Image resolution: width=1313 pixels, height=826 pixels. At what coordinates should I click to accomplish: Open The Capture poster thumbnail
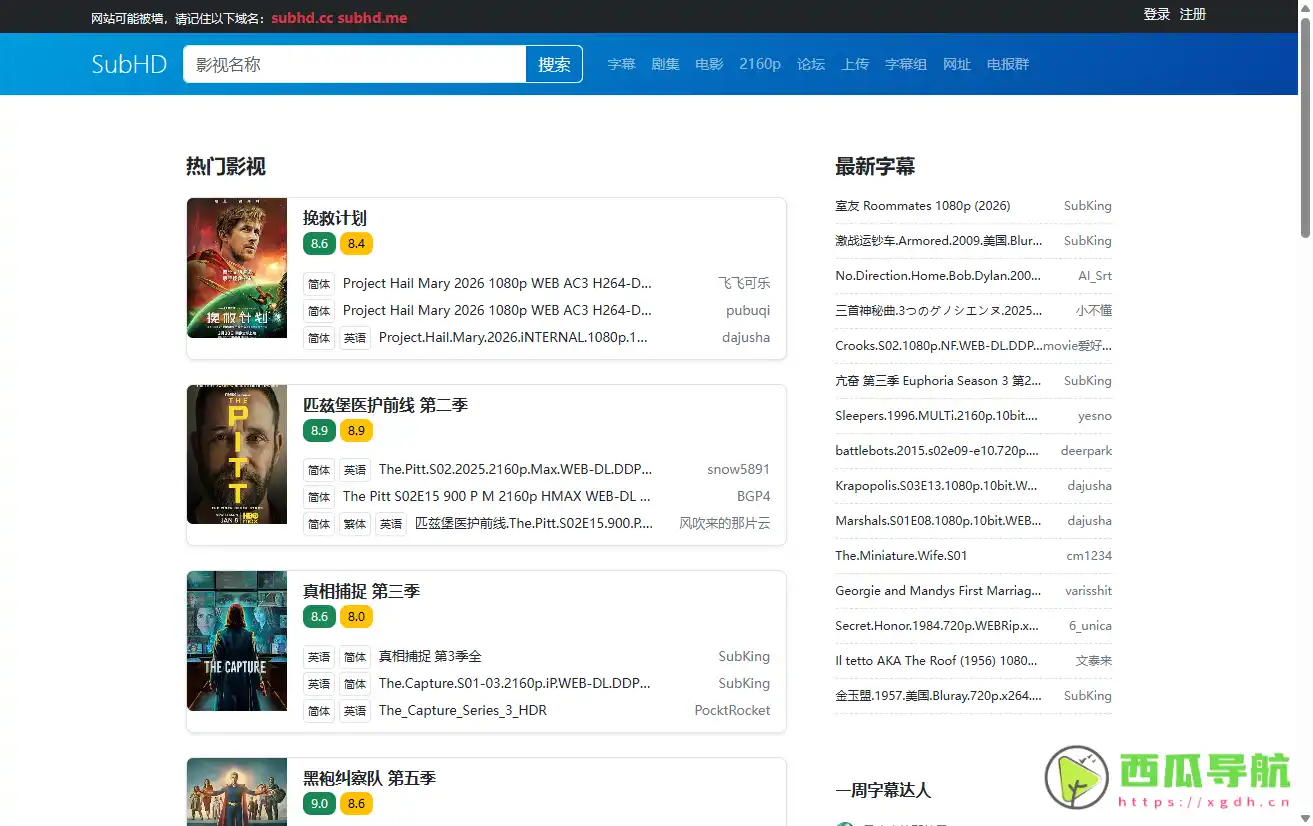[x=237, y=641]
